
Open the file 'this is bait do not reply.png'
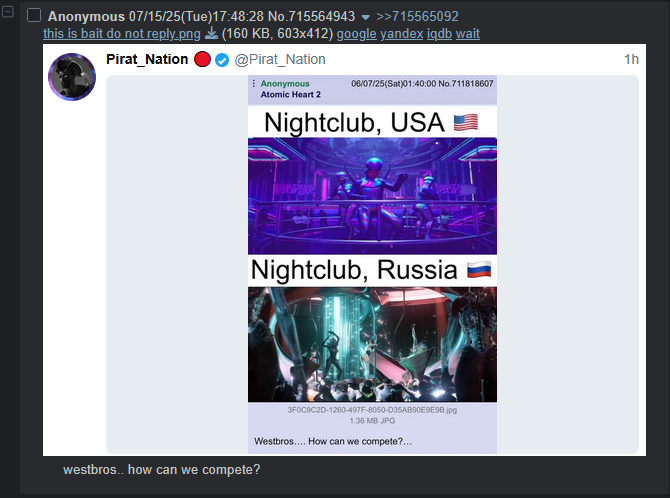tap(122, 34)
